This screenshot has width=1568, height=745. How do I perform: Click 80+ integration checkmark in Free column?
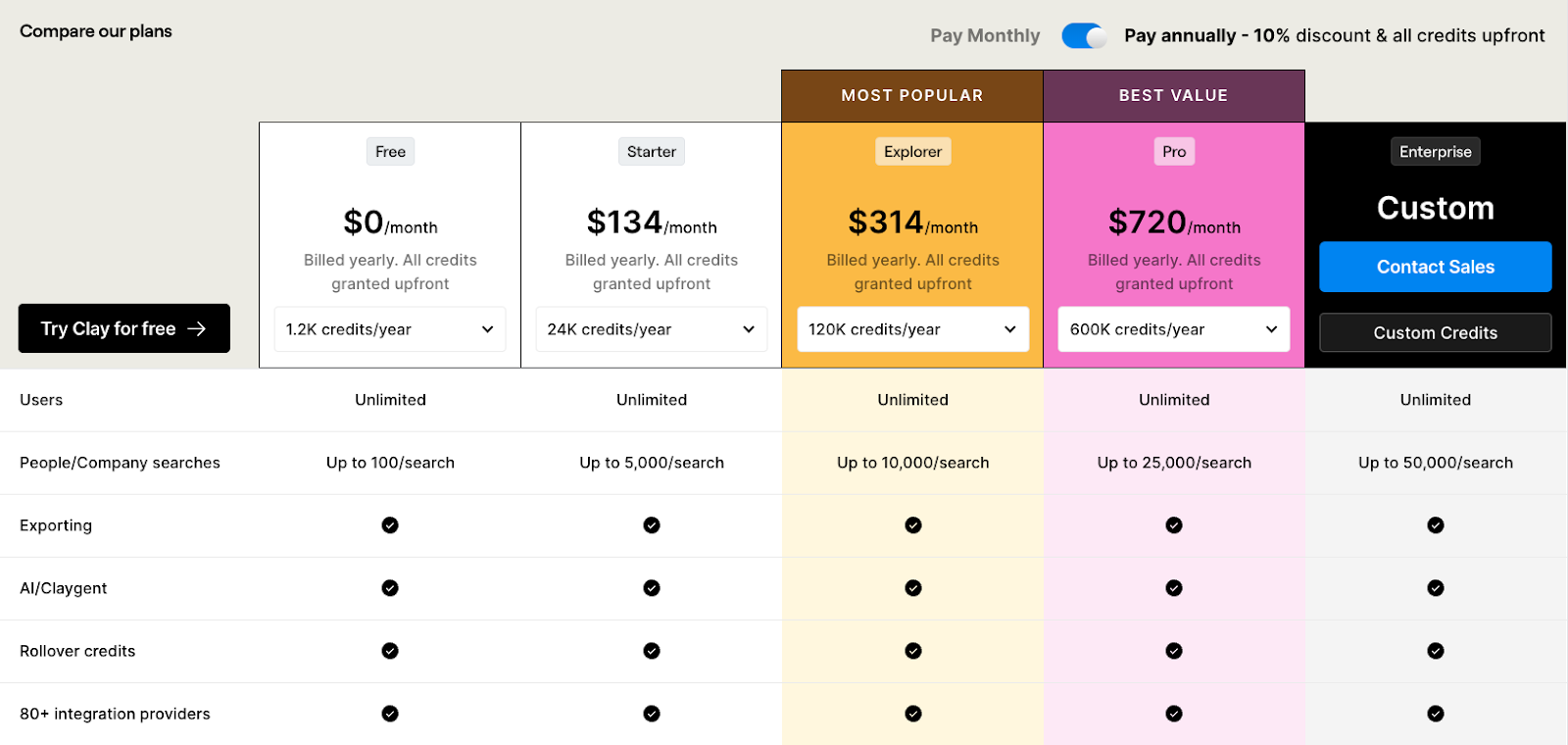coord(390,714)
